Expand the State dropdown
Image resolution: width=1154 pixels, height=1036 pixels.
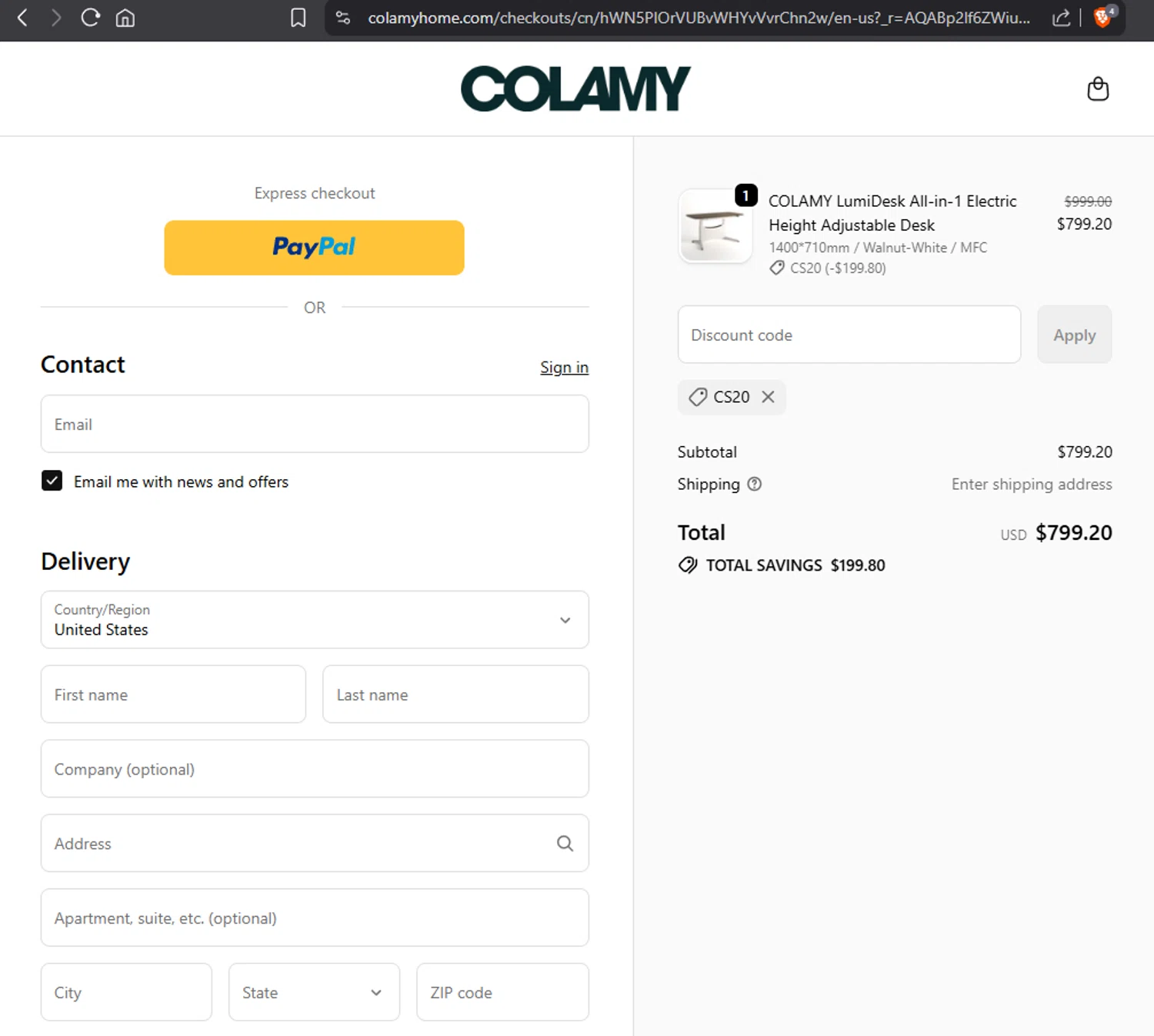(x=314, y=992)
